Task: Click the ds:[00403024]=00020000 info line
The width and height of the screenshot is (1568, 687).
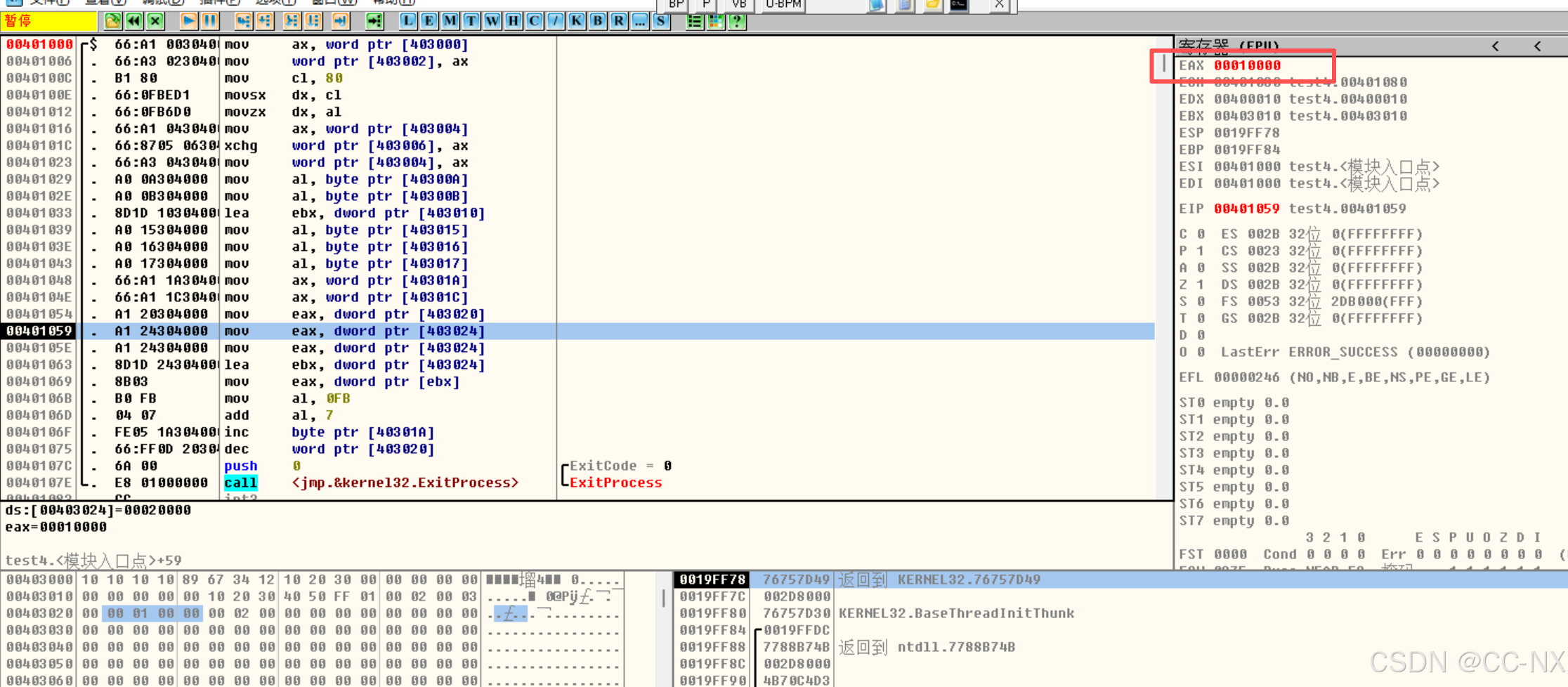Action: pyautogui.click(x=98, y=510)
